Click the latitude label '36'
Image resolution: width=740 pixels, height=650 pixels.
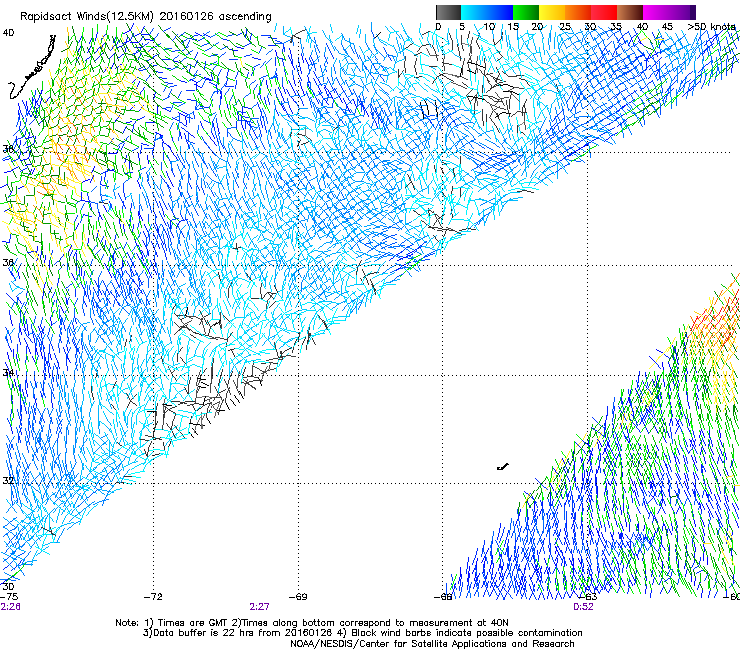click(8, 262)
